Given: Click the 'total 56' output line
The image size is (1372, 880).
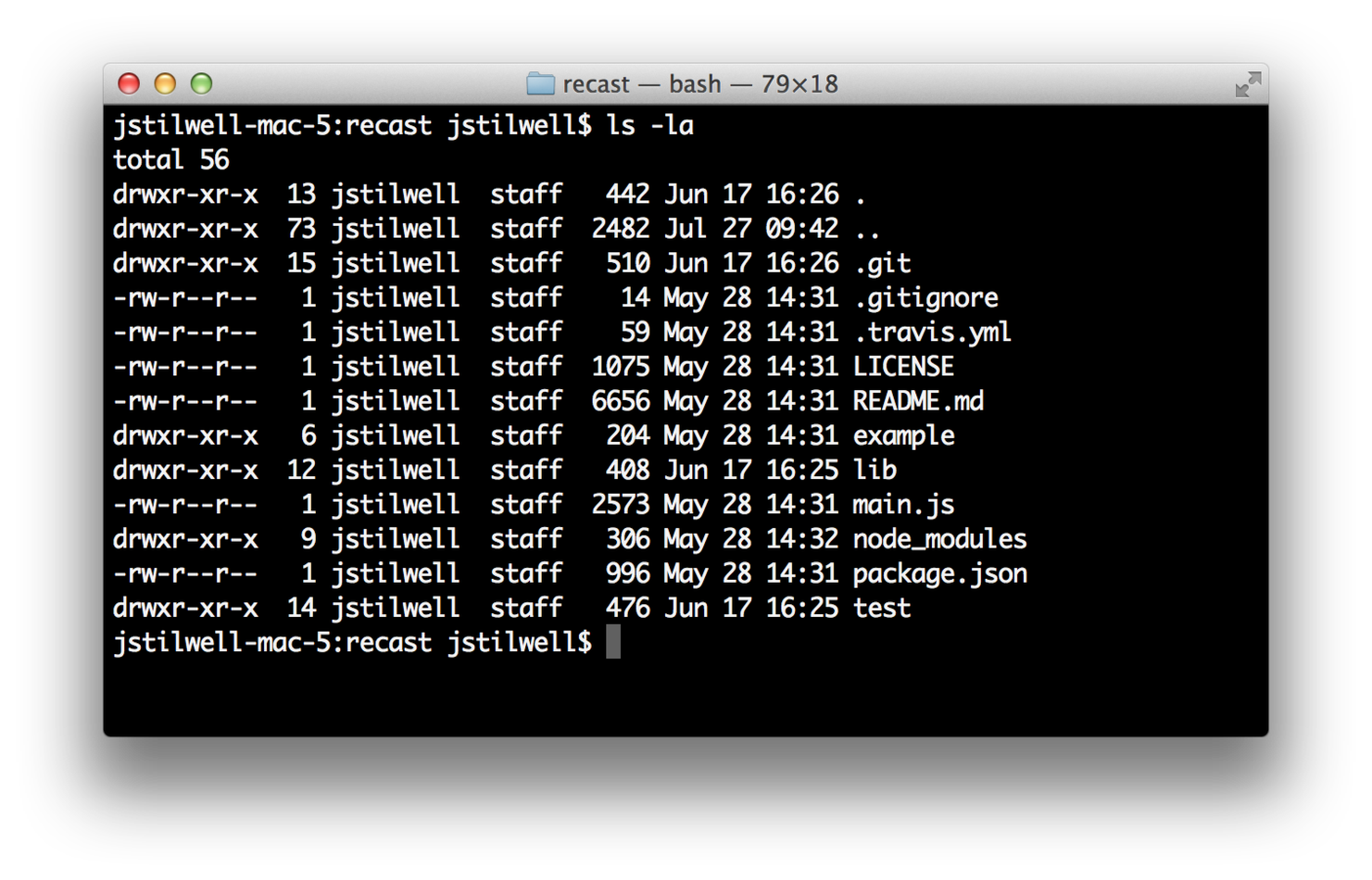Looking at the screenshot, I should pos(171,159).
